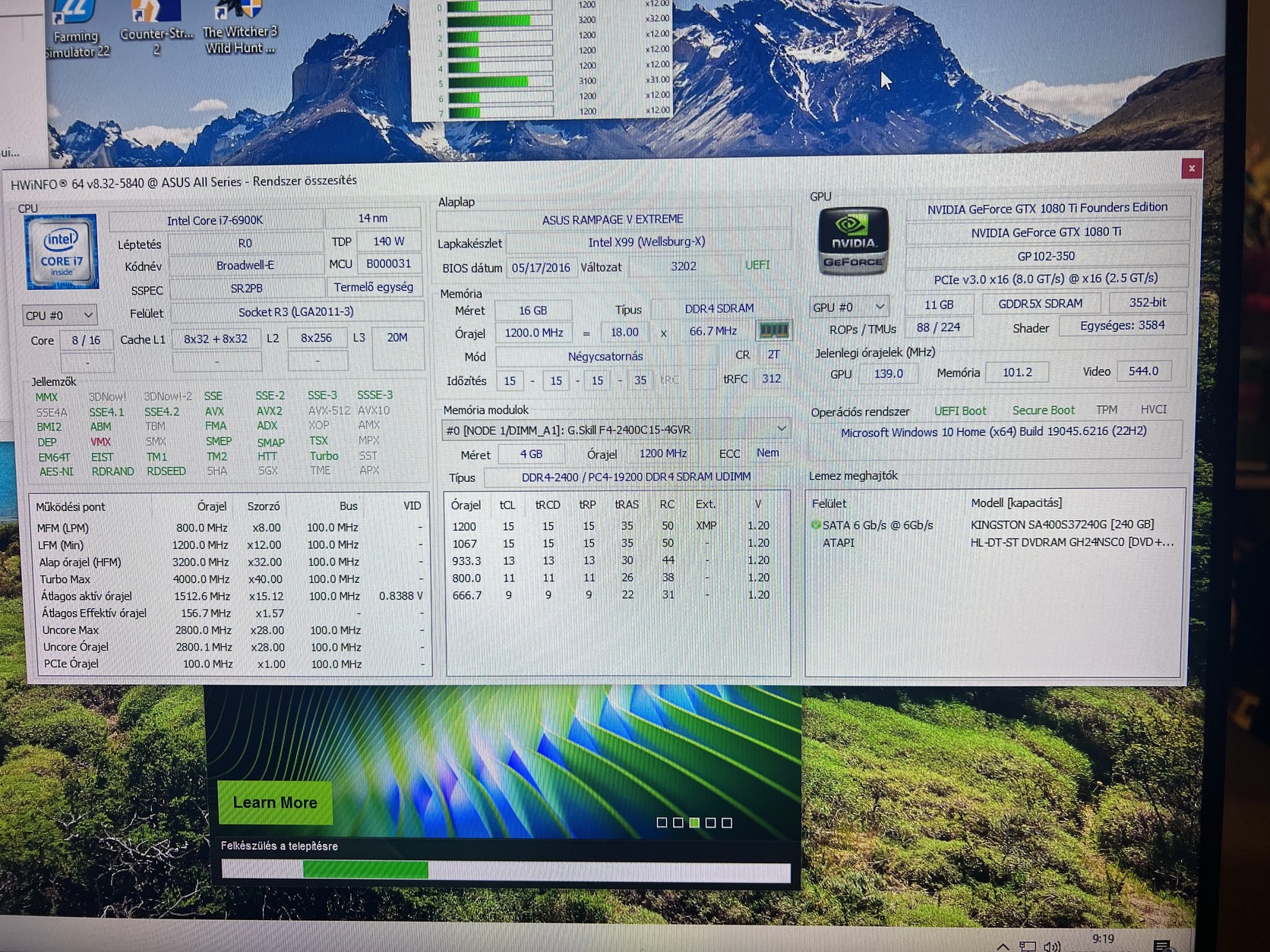The height and width of the screenshot is (952, 1270).
Task: Click the 352-bit bus width value
Action: [1147, 302]
